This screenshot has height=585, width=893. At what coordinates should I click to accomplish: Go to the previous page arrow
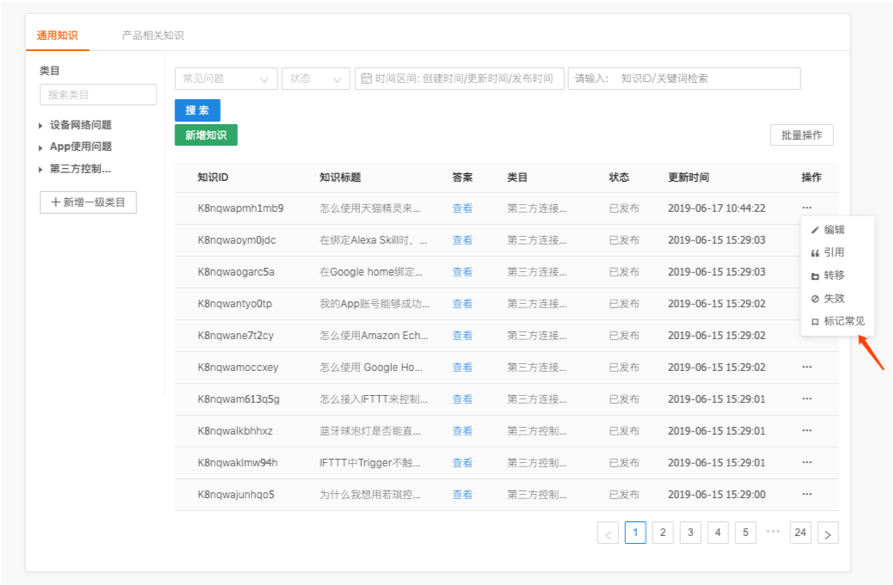608,533
